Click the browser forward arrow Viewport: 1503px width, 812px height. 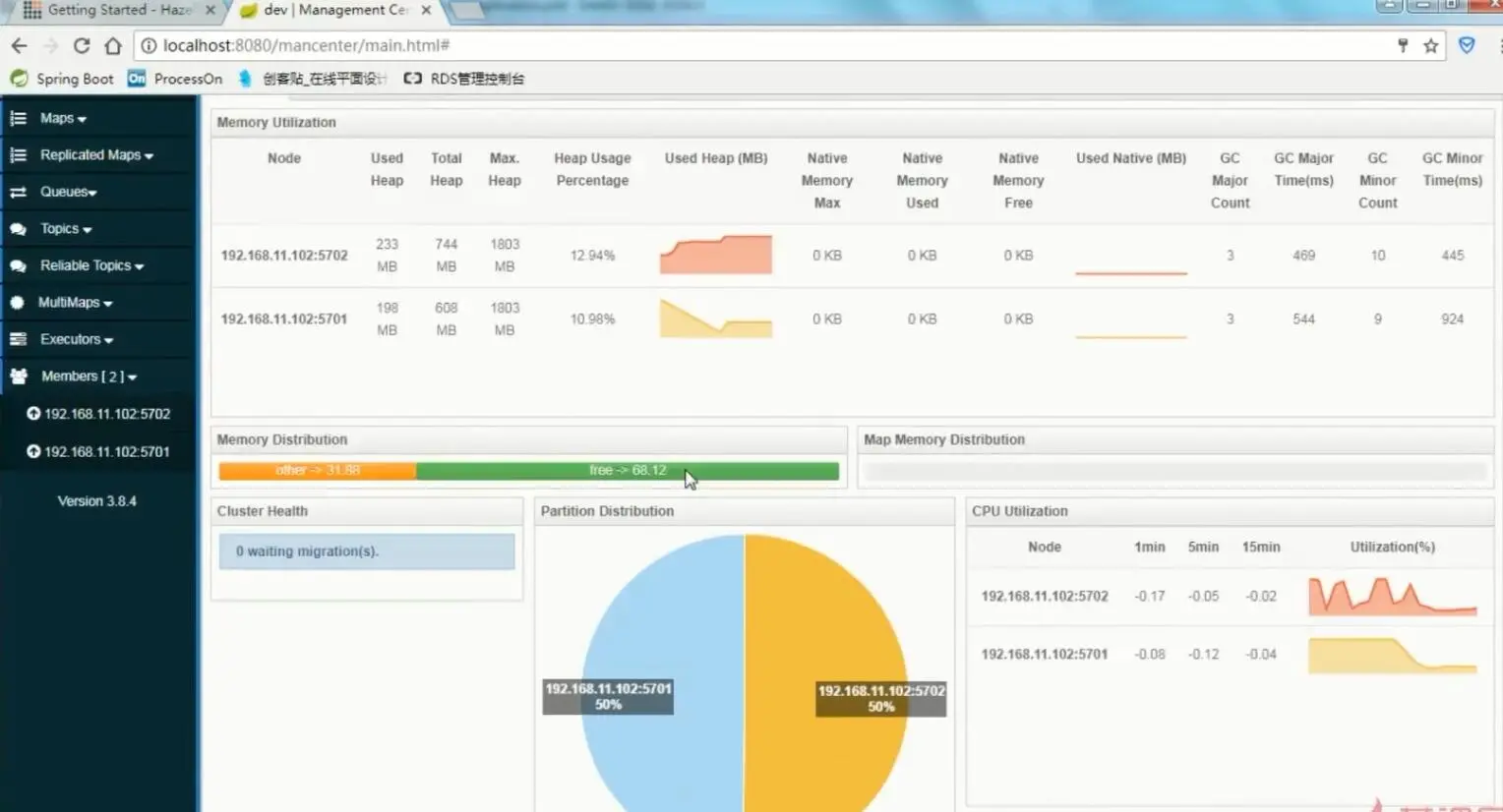click(x=51, y=45)
